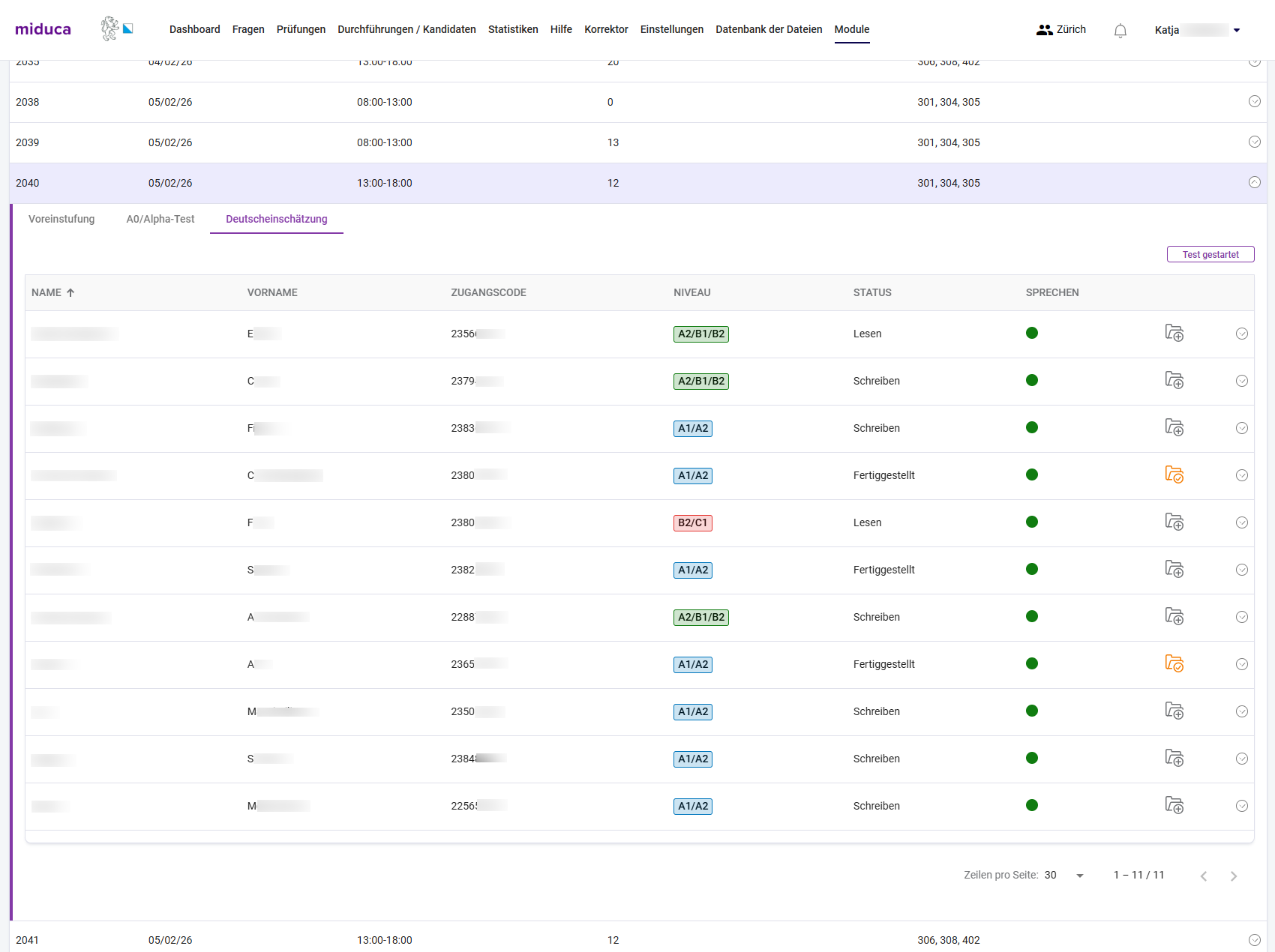Select the green A2/B1/B2 level badge
This screenshot has height=952, width=1275.
click(x=700, y=334)
